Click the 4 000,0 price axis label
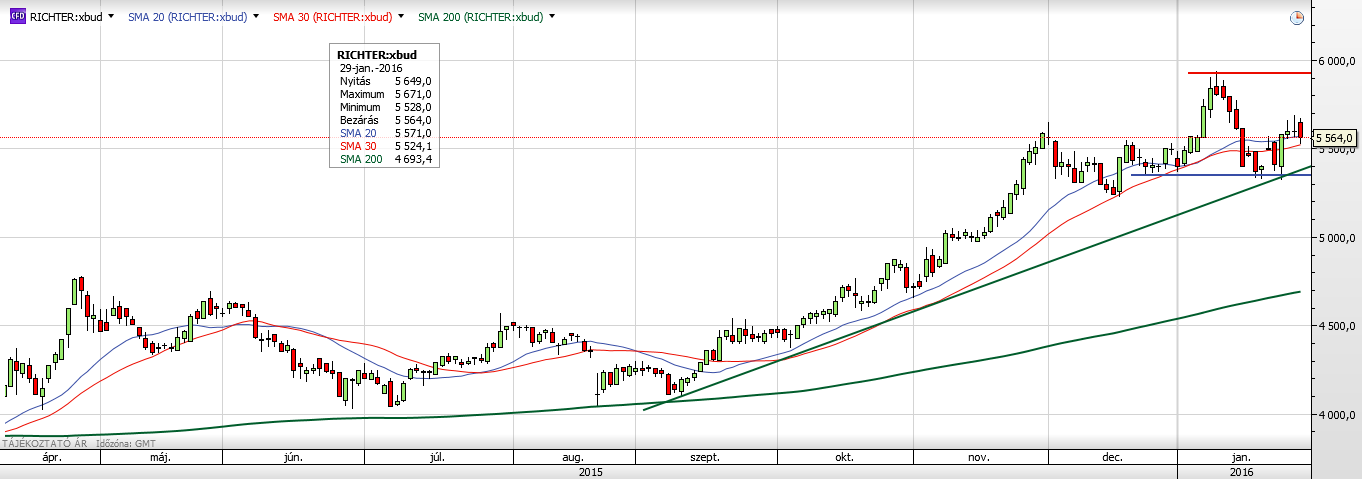 pyautogui.click(x=1338, y=414)
